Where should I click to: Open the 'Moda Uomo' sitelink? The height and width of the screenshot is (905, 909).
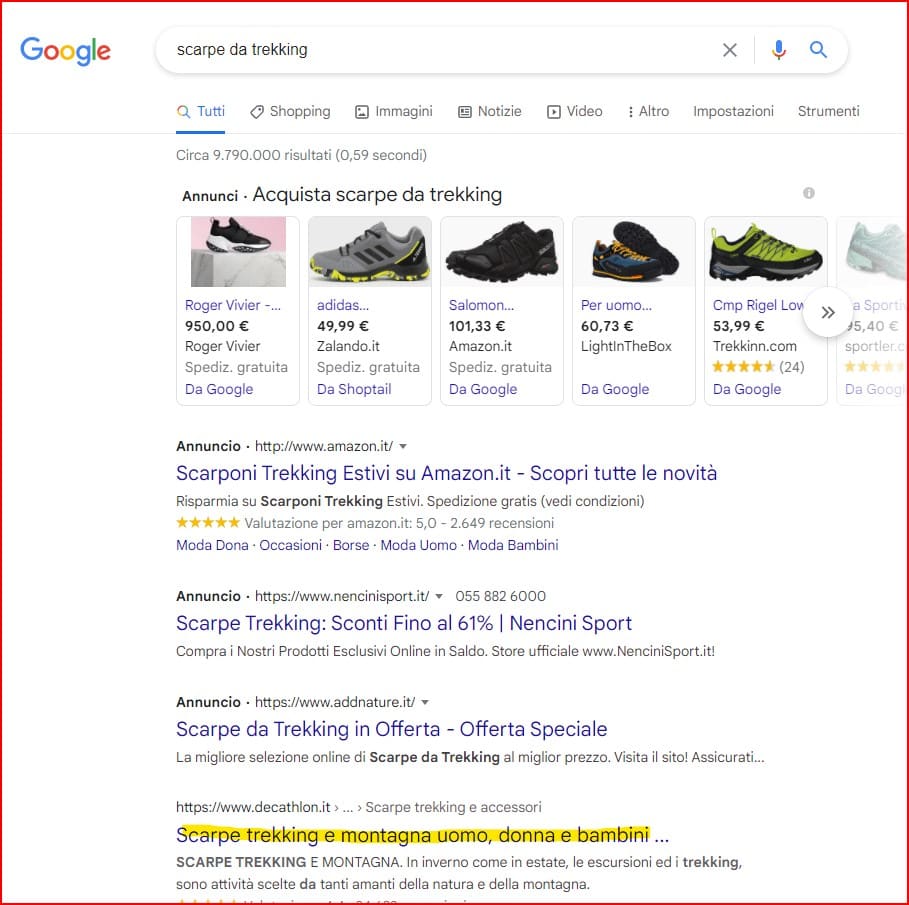tap(419, 545)
